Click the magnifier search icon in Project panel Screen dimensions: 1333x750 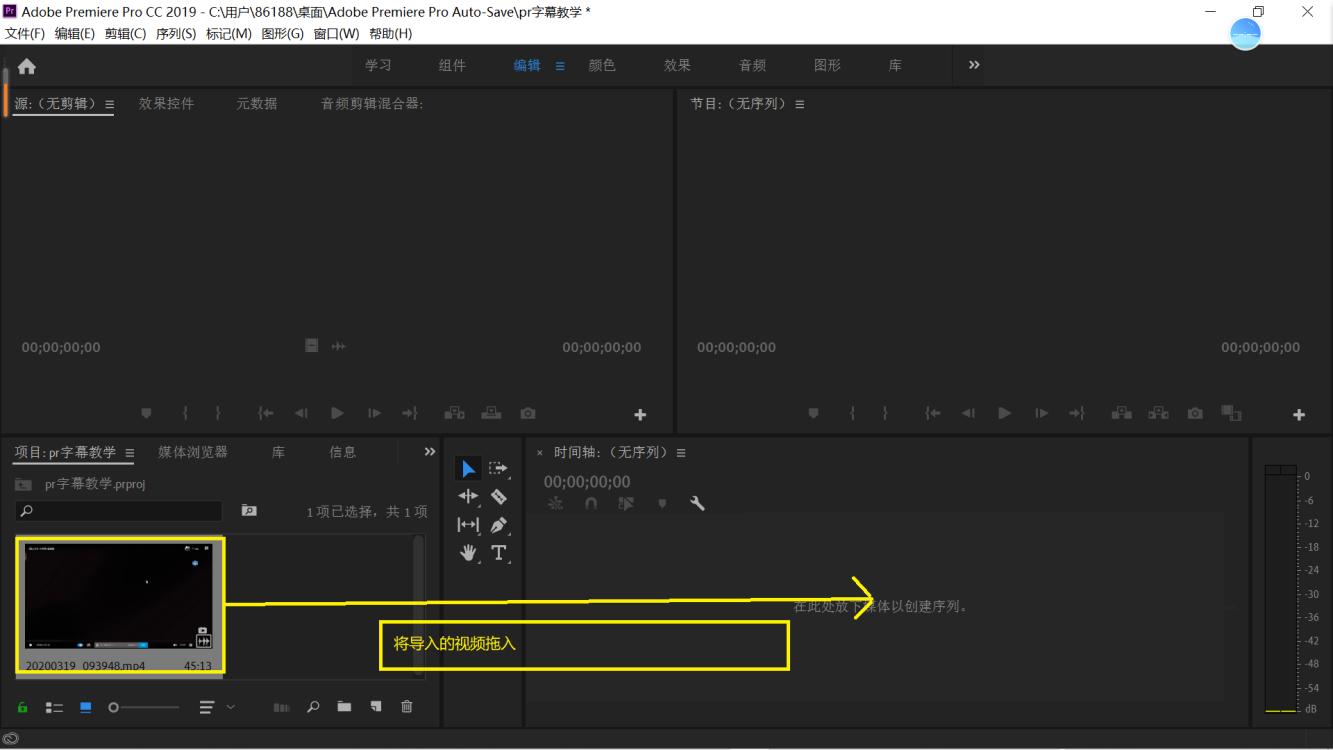coord(313,706)
